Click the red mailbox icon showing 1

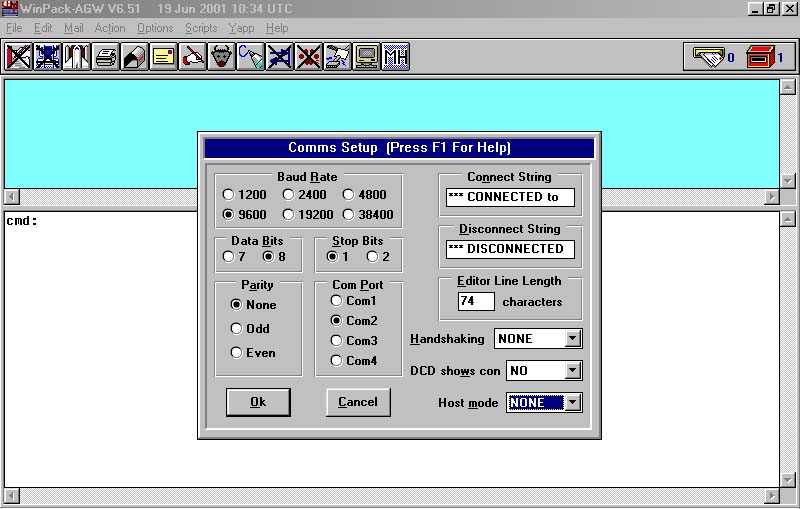(x=760, y=57)
